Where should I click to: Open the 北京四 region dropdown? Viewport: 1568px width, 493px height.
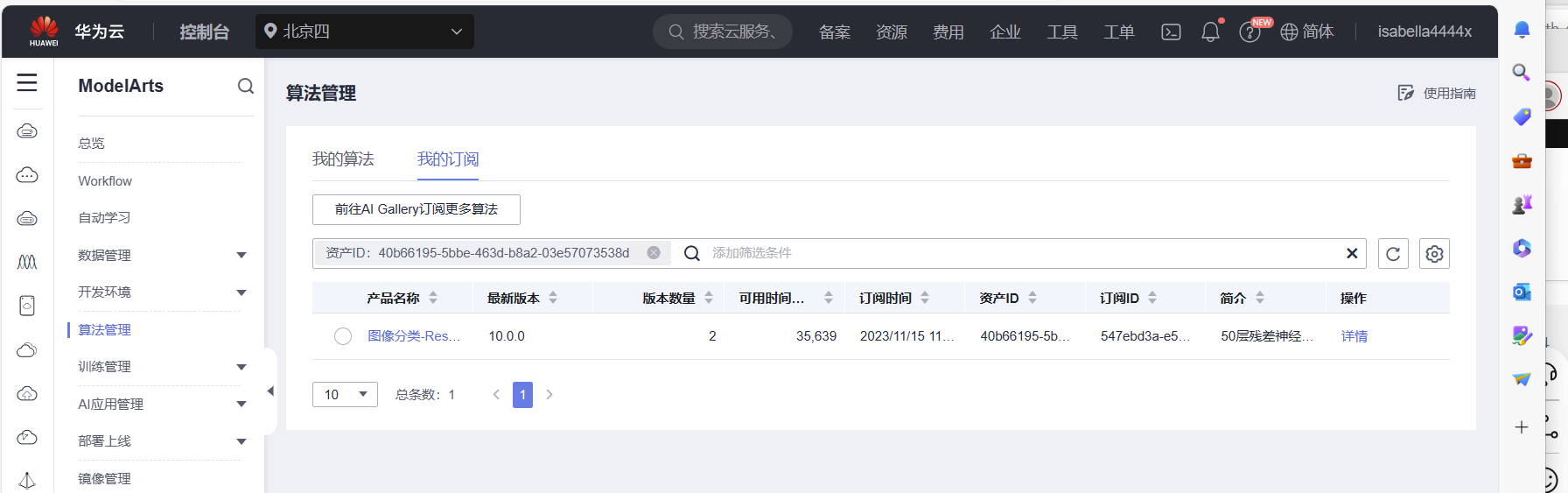coord(365,32)
